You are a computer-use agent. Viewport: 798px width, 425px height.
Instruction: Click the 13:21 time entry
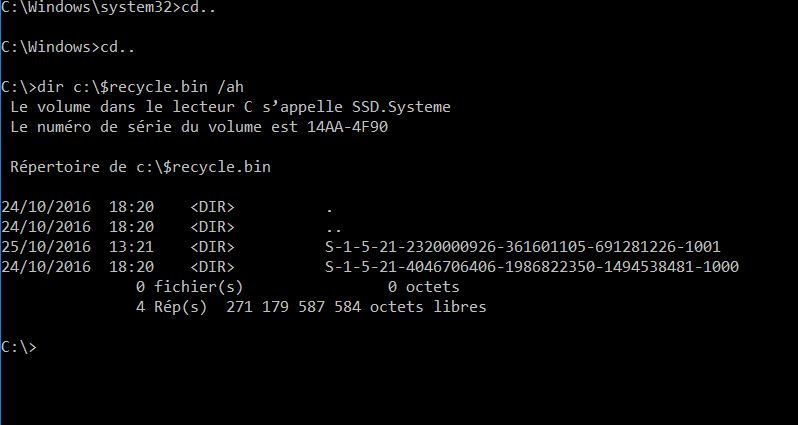130,246
